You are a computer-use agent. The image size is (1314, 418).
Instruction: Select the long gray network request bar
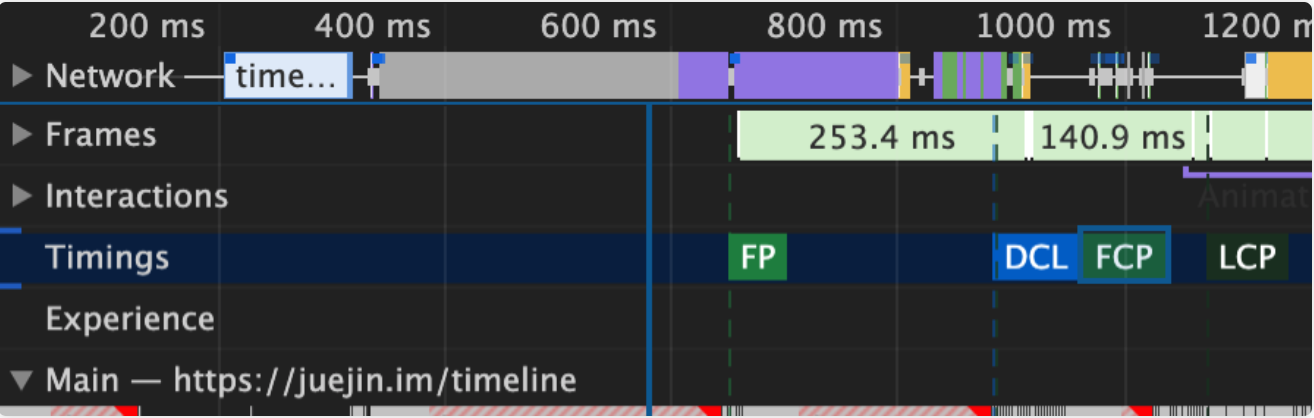pyautogui.click(x=528, y=76)
